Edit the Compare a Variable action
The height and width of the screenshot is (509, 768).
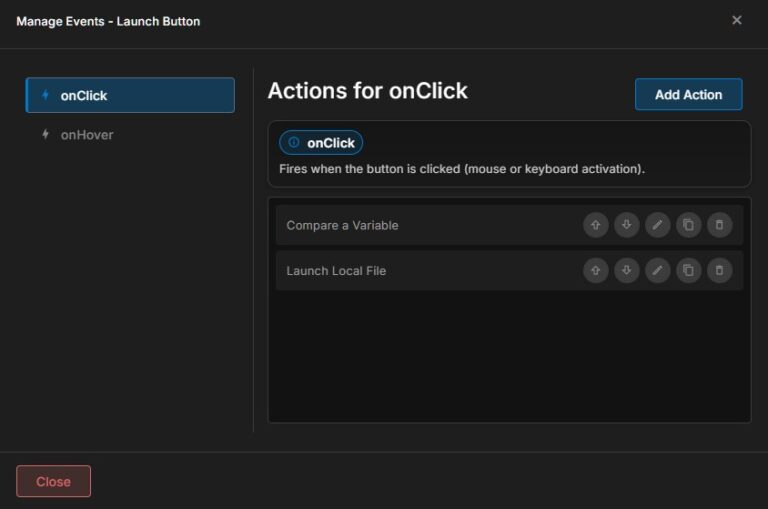[657, 225]
